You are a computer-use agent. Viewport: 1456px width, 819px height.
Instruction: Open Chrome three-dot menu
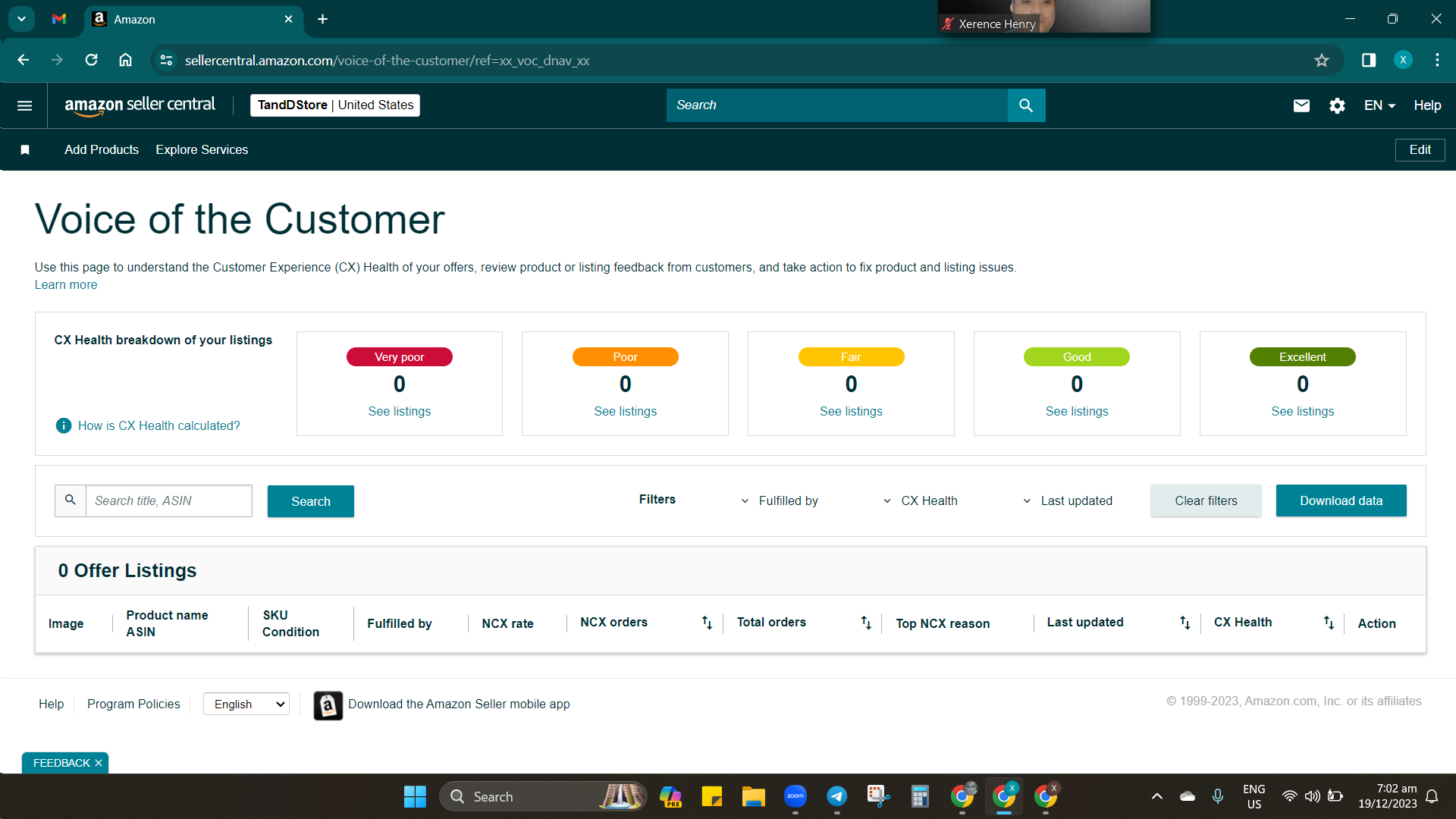coord(1437,60)
